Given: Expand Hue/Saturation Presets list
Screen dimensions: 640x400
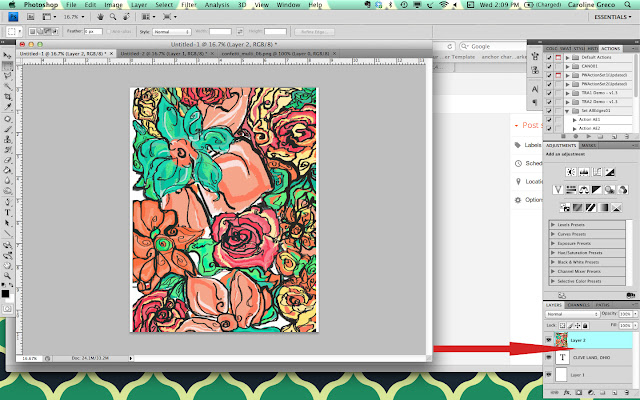Looking at the screenshot, I should pos(553,253).
